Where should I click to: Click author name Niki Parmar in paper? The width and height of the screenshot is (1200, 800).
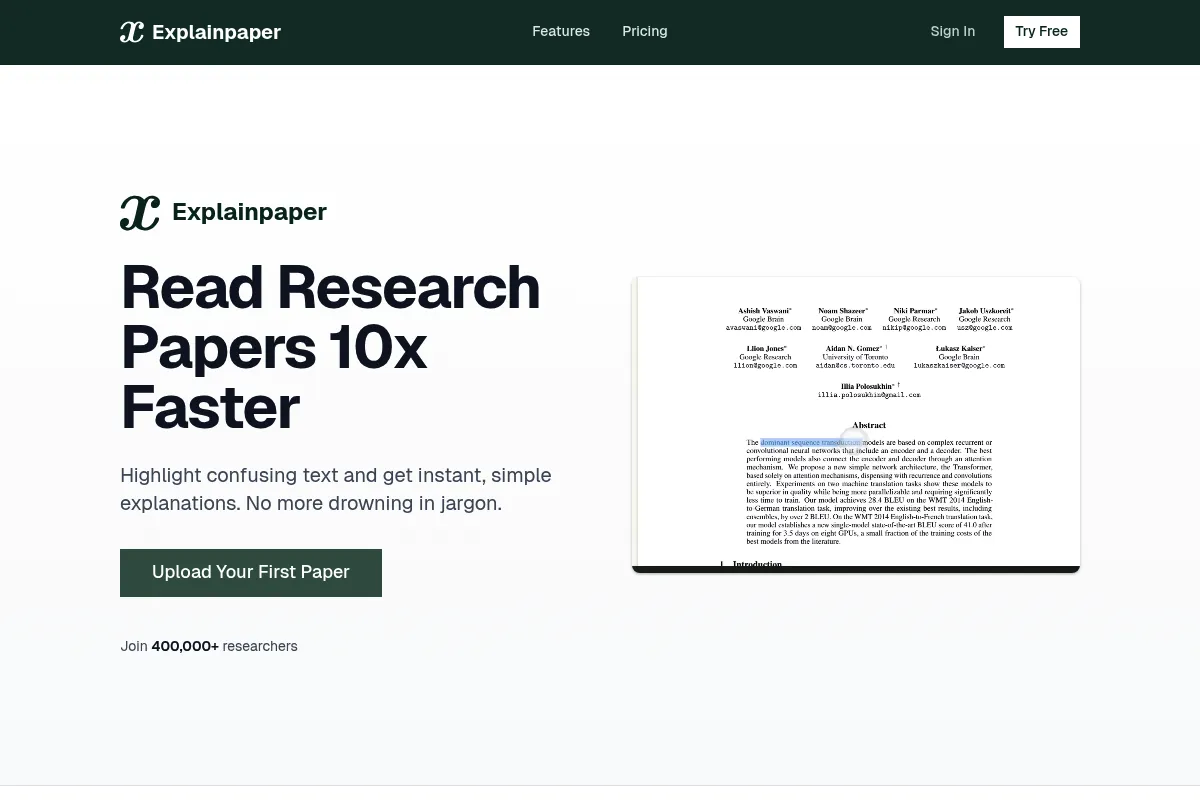(x=914, y=311)
